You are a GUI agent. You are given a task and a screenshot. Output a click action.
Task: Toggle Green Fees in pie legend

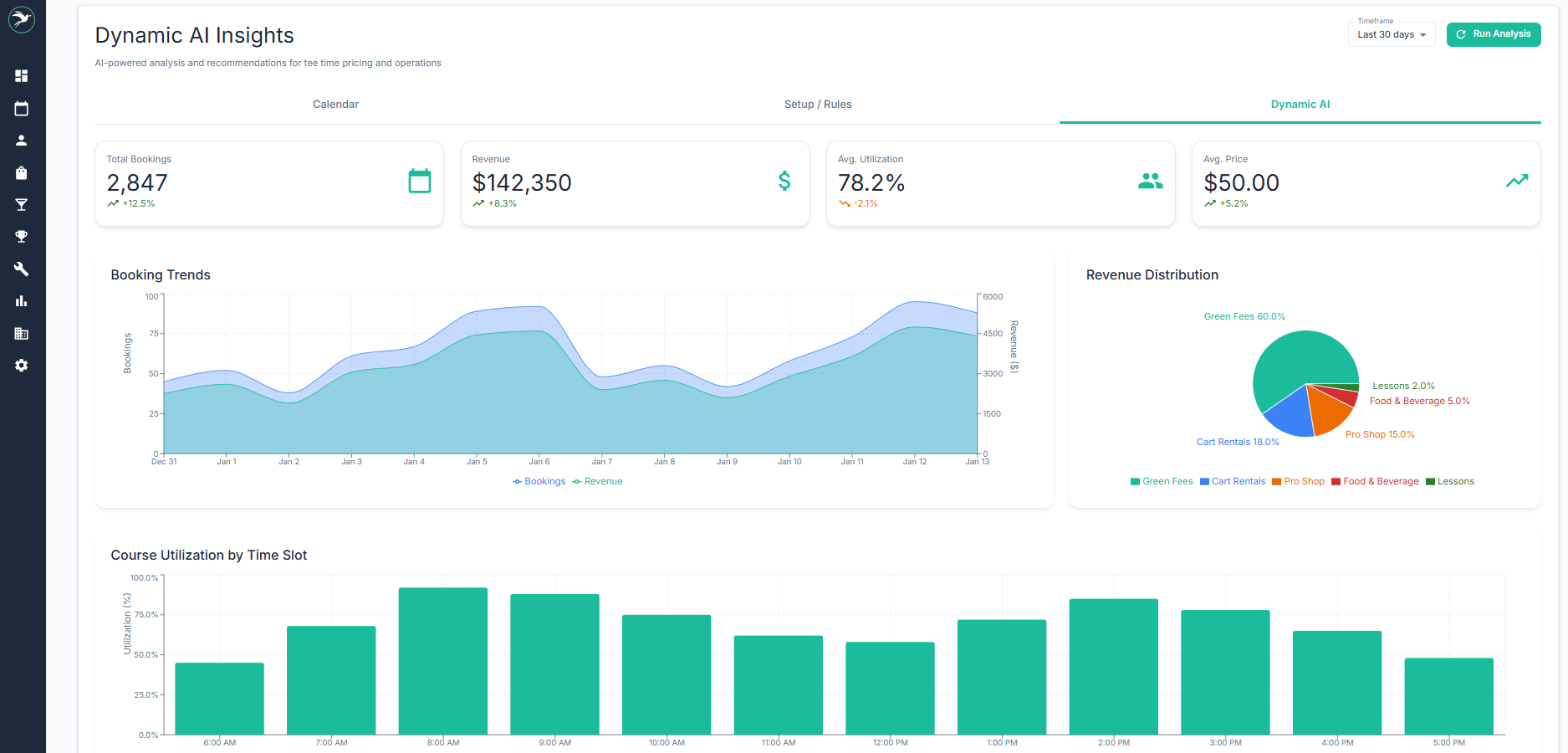[x=1162, y=482]
